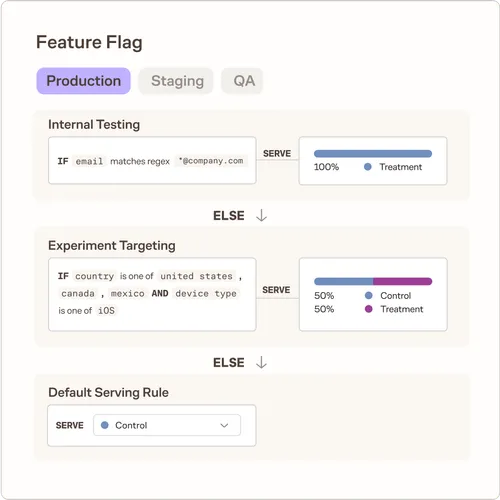Screen dimensions: 500x500
Task: Click the 'device type' attribute chip
Action: pos(206,293)
